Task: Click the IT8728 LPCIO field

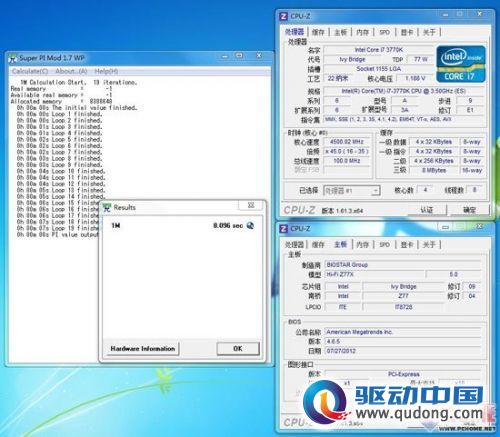Action: 404,307
